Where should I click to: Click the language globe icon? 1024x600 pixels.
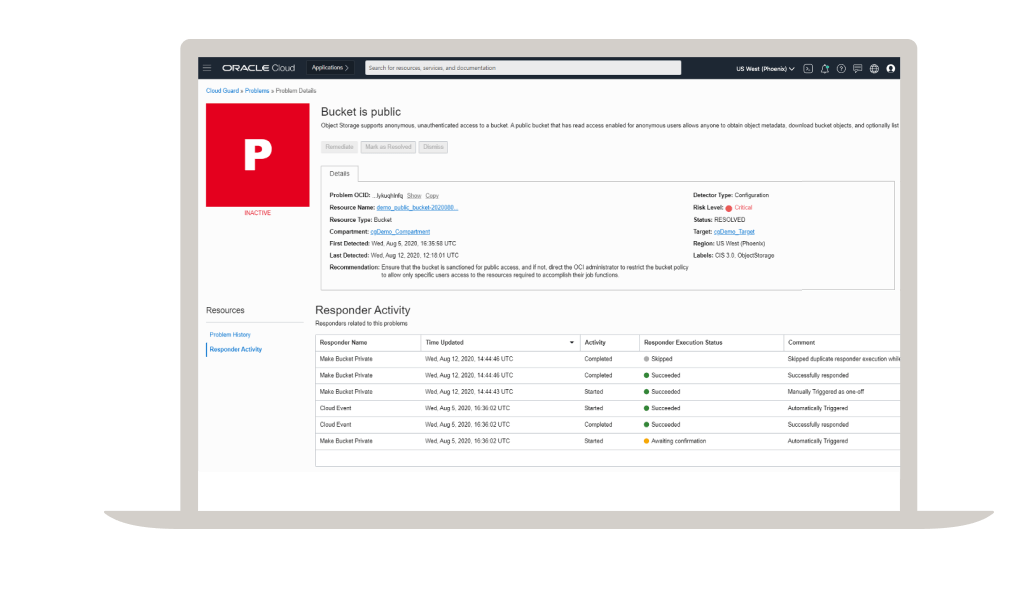pos(873,68)
